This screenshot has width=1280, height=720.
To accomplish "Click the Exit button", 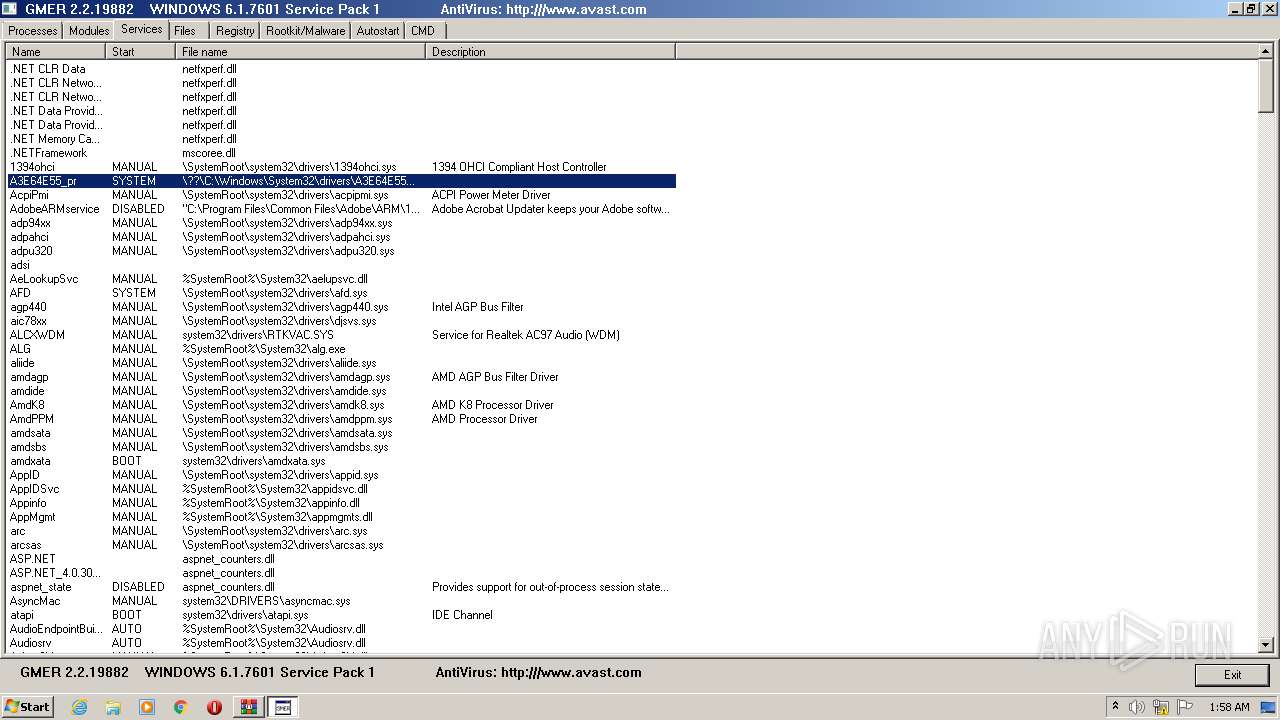I will 1232,675.
